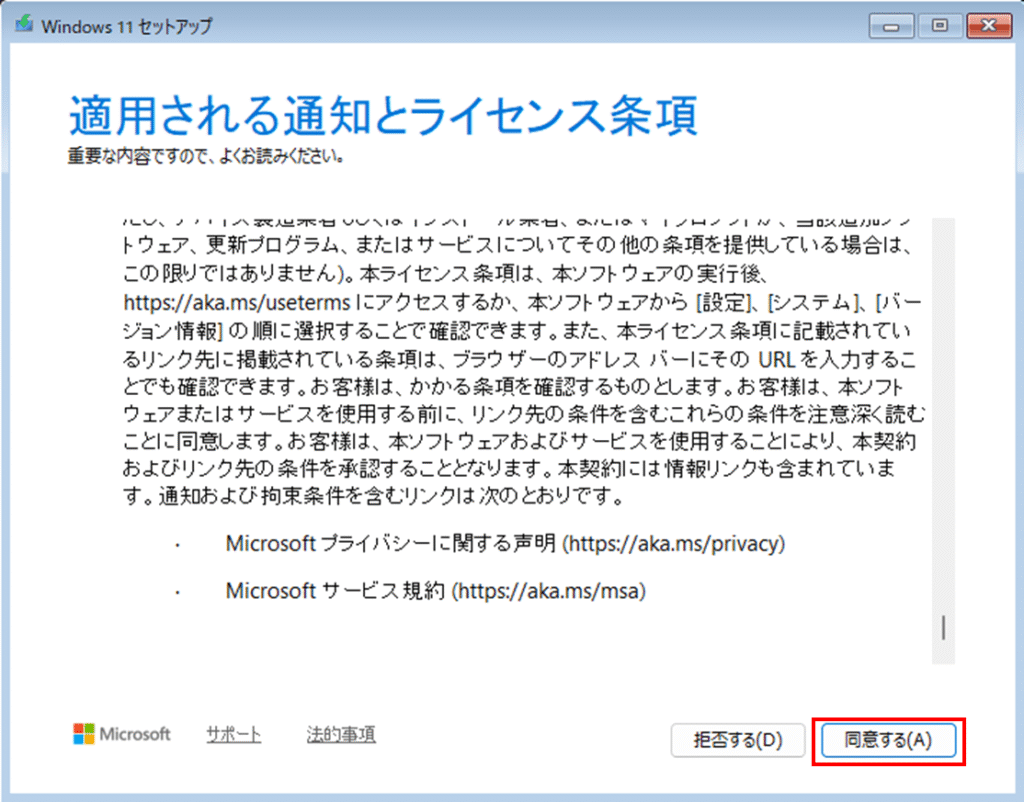Click the https://aka.ms/msa URL

(553, 591)
